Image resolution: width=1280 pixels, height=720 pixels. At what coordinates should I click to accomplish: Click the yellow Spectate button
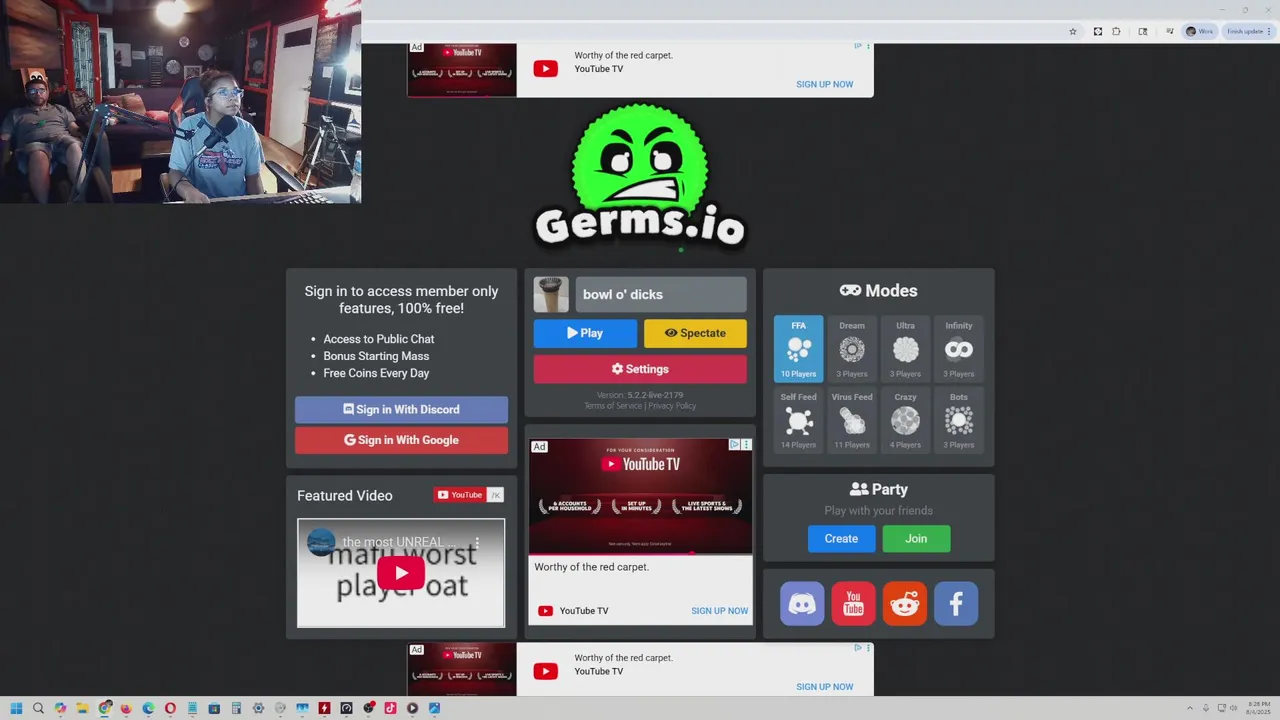[x=695, y=333]
